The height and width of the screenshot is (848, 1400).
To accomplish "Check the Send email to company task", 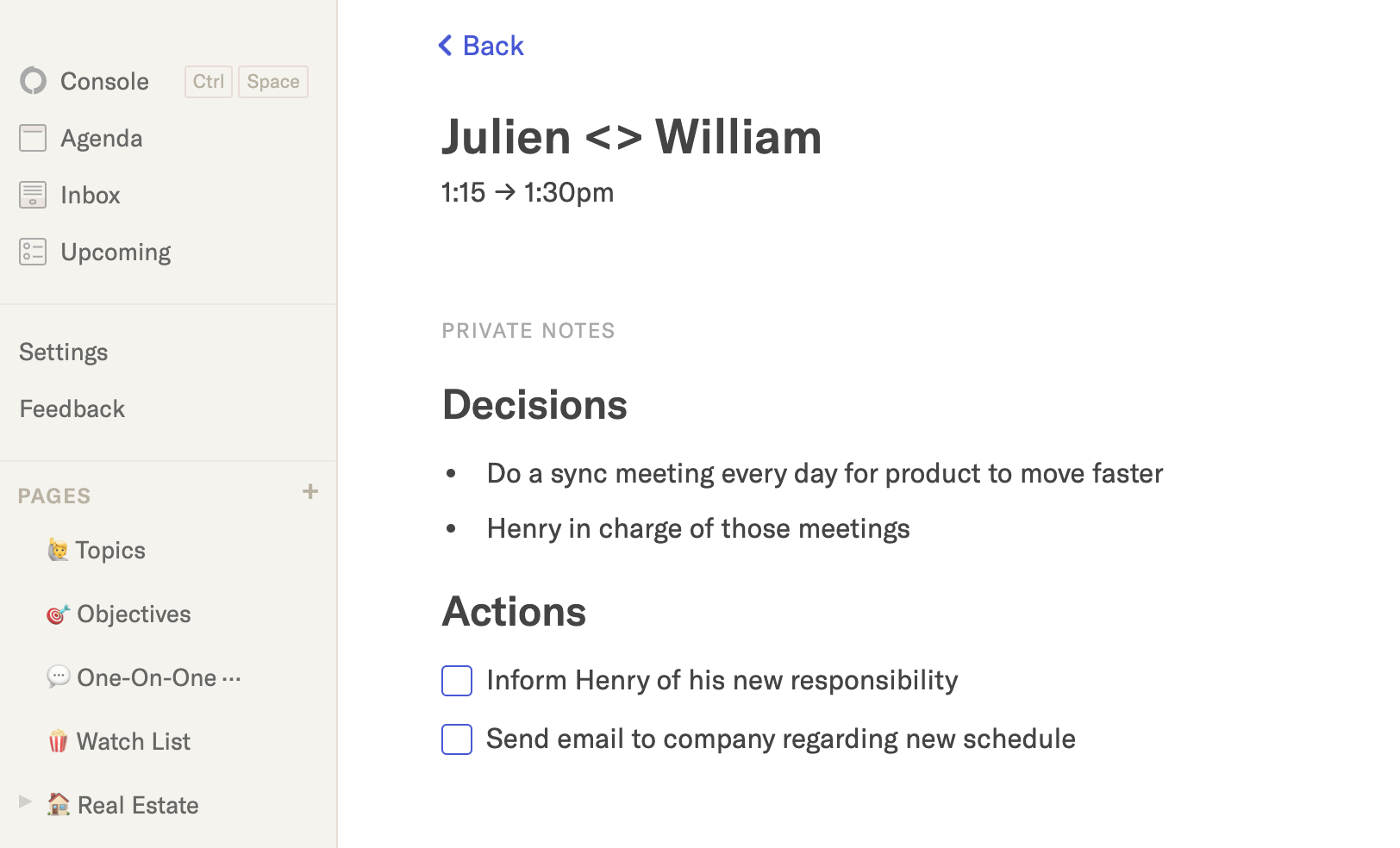I will click(457, 739).
